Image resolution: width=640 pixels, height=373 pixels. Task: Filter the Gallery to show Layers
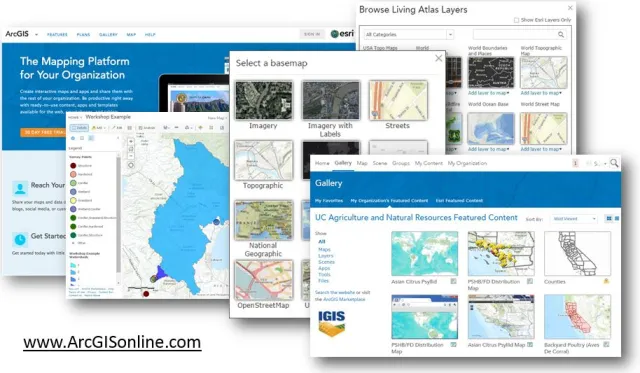click(326, 255)
